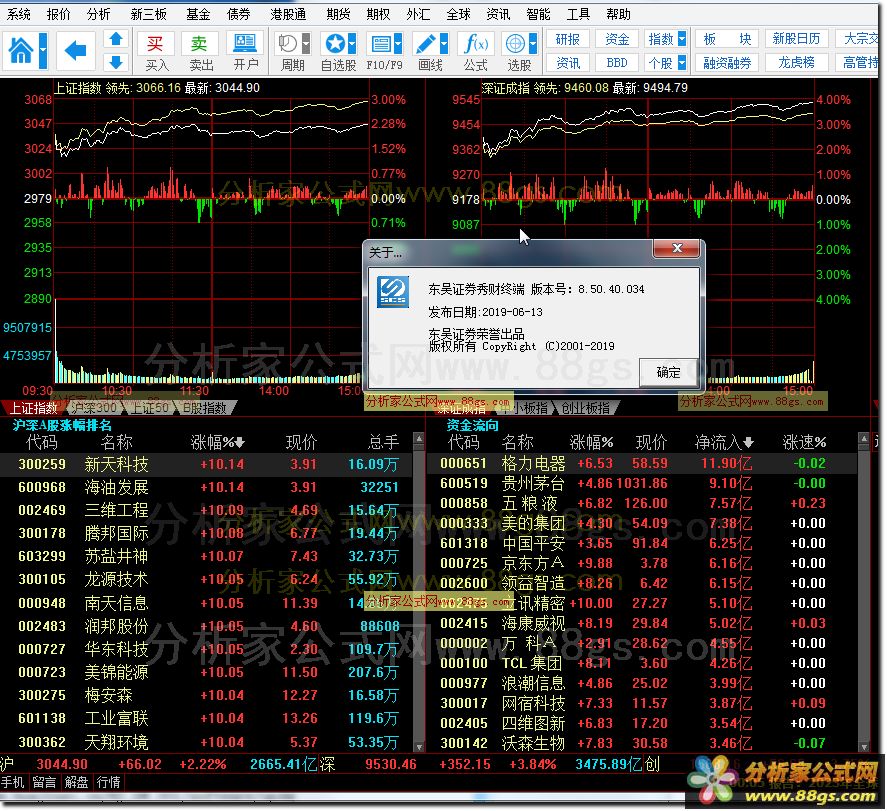
Task: Click scroll-up arrow of 涨幅排名 list
Action: tap(419, 438)
